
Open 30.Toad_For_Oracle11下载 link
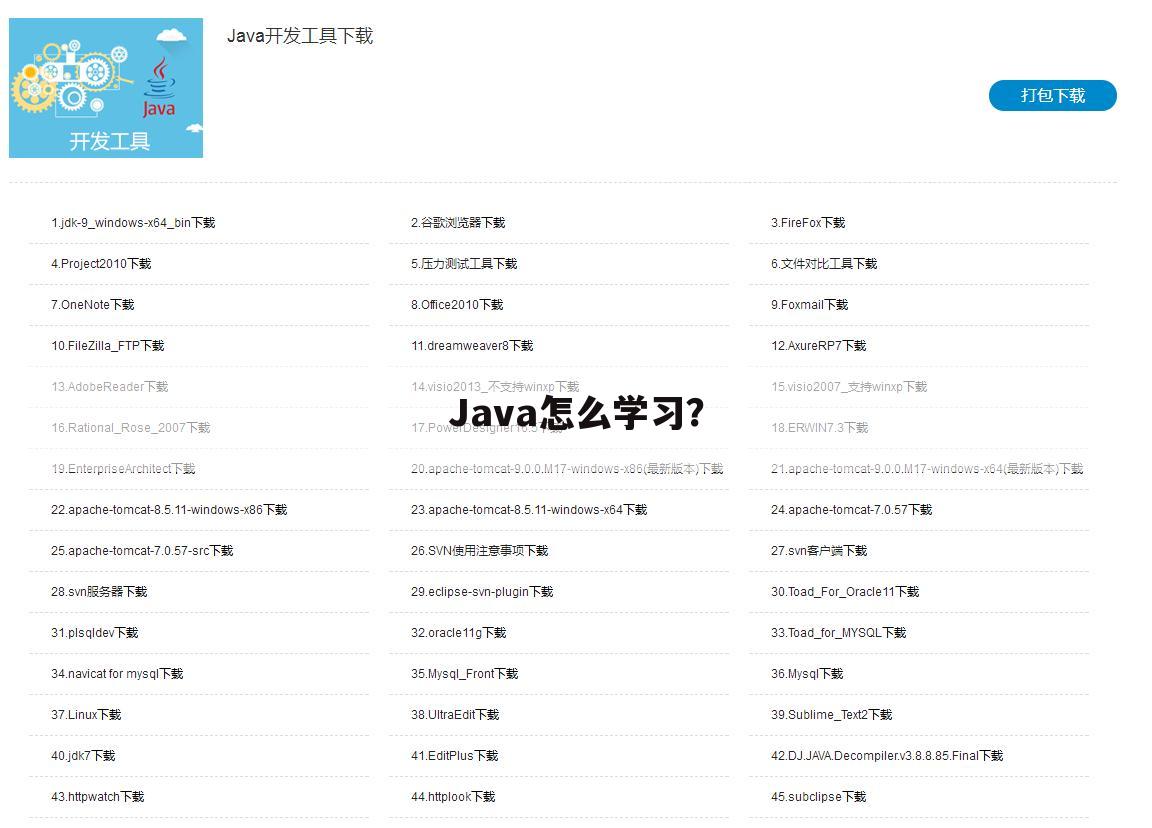(845, 592)
